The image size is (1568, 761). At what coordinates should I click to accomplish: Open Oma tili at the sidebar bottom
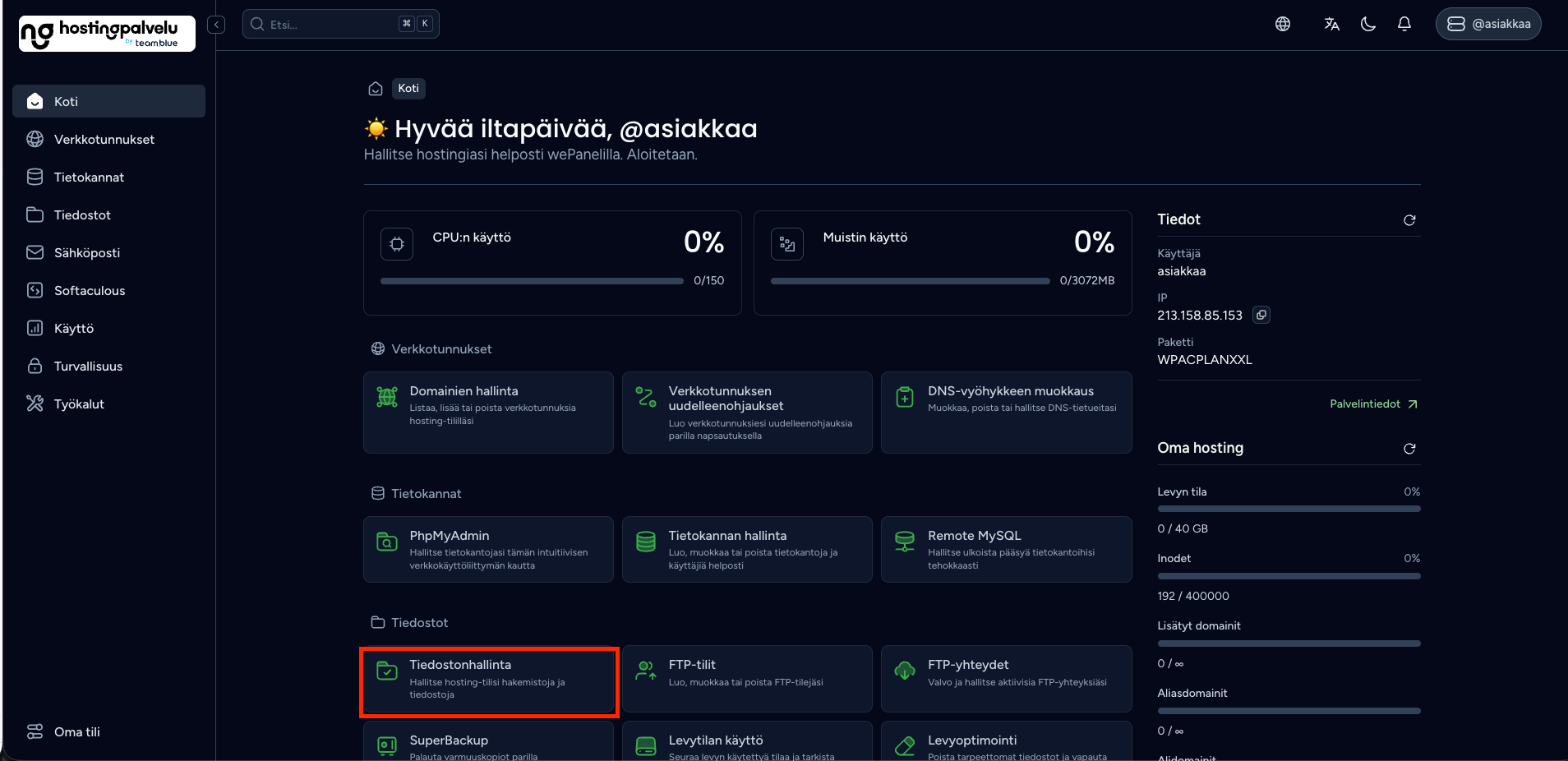(108, 731)
